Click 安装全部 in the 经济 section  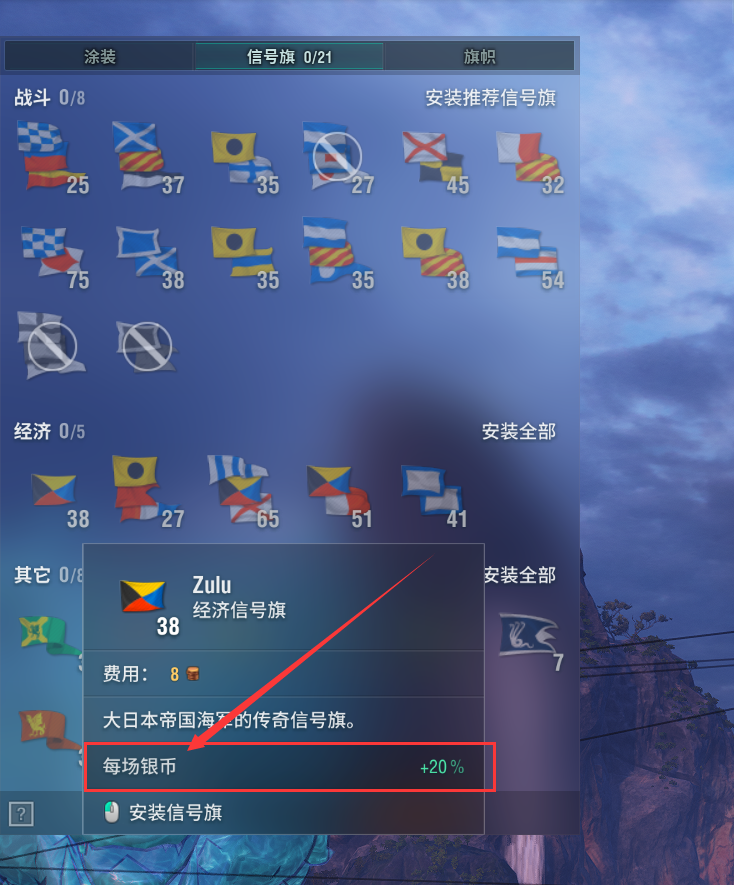(518, 432)
